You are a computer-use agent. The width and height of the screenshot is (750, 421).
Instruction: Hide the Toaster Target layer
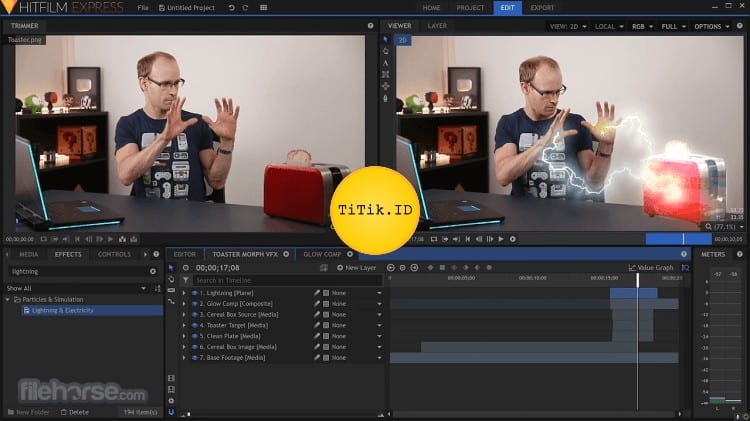(x=195, y=325)
